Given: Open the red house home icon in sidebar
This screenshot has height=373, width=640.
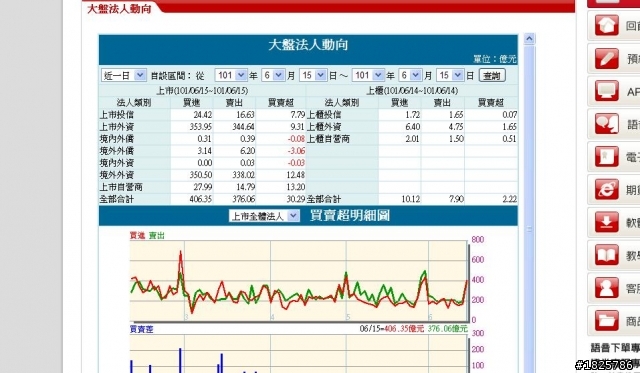Looking at the screenshot, I should click(607, 25).
